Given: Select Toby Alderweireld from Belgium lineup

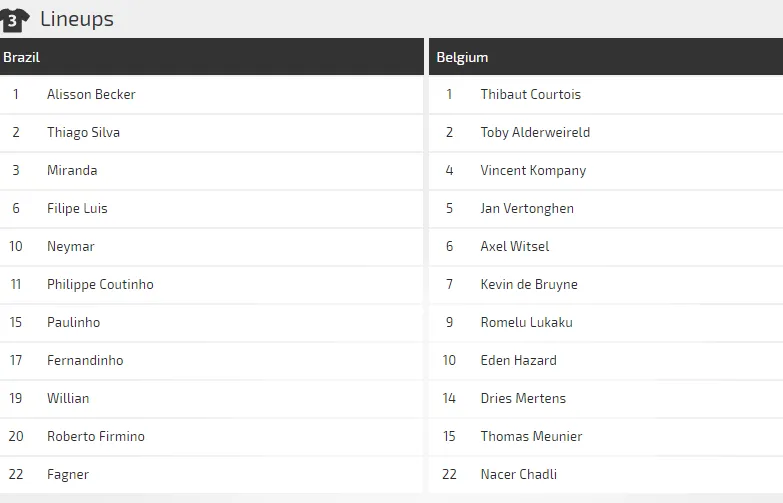Looking at the screenshot, I should pos(535,132).
